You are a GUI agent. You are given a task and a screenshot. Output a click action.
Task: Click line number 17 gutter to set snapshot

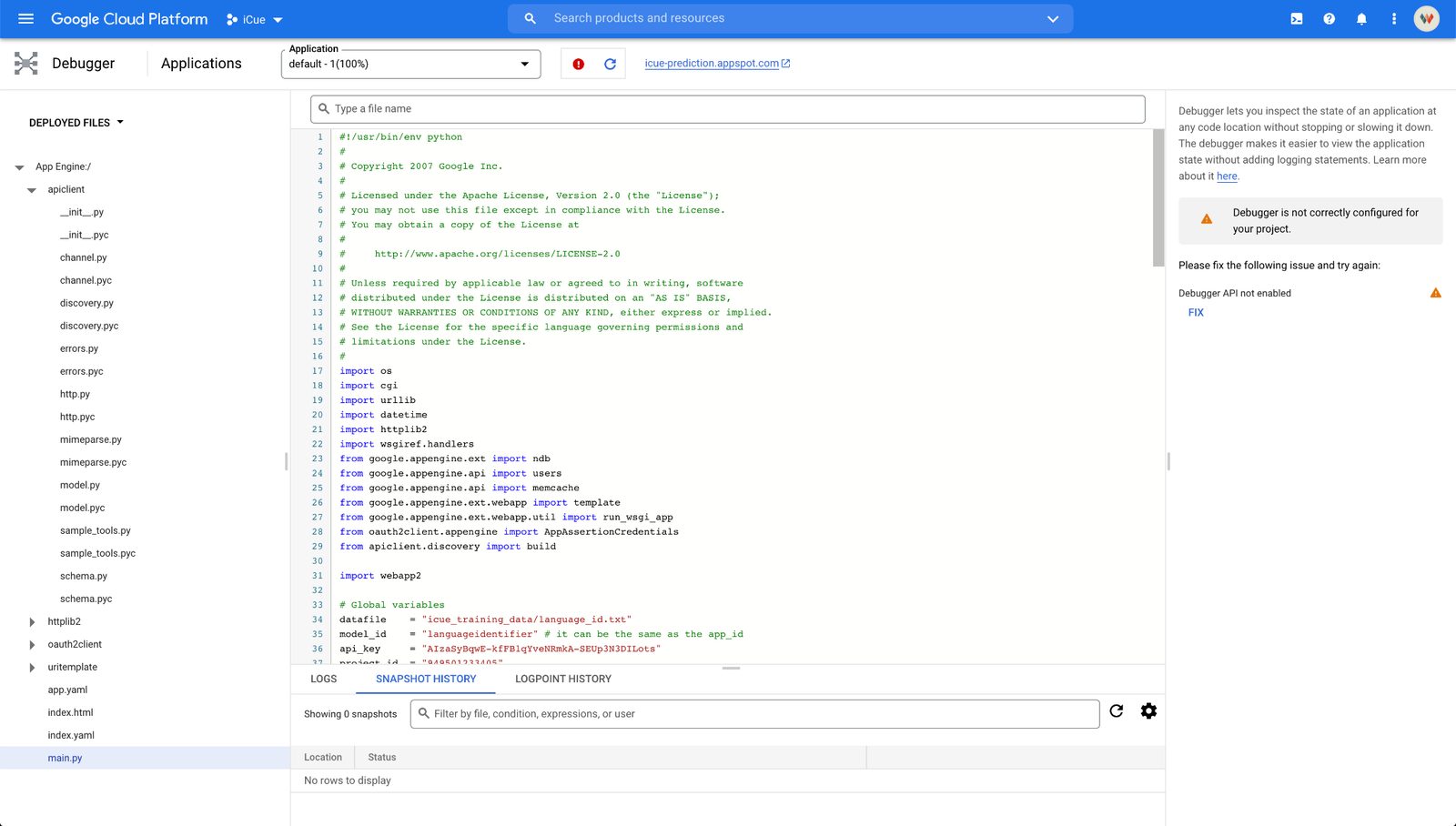(318, 371)
